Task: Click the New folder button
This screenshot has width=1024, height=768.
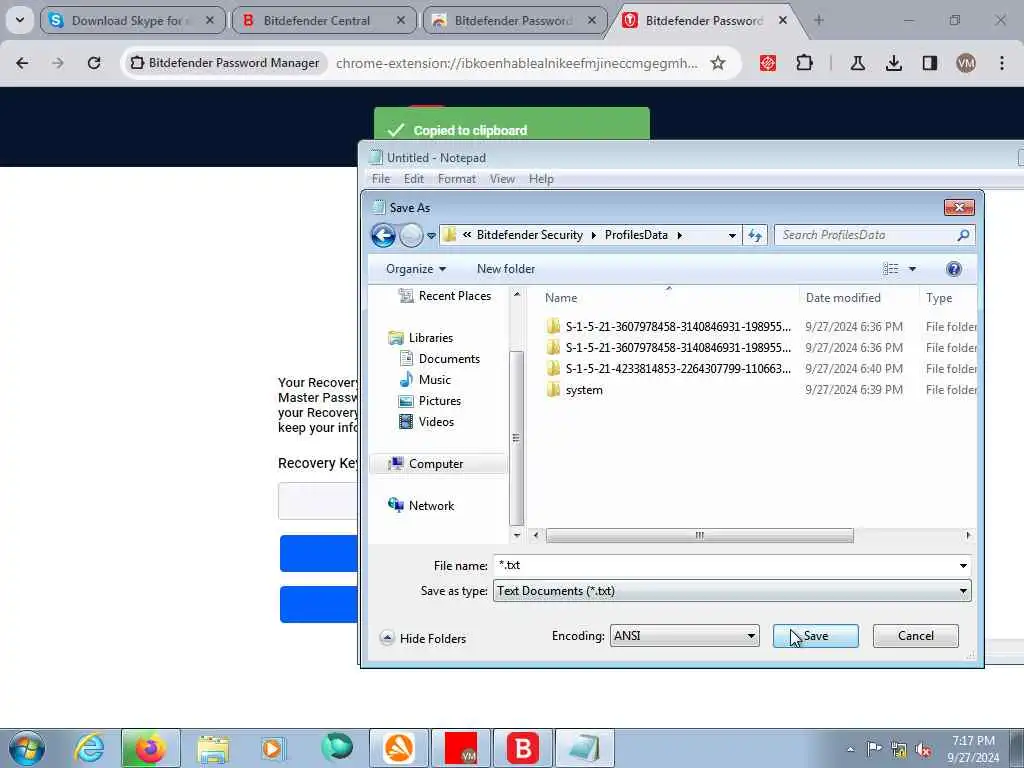Action: (x=505, y=269)
